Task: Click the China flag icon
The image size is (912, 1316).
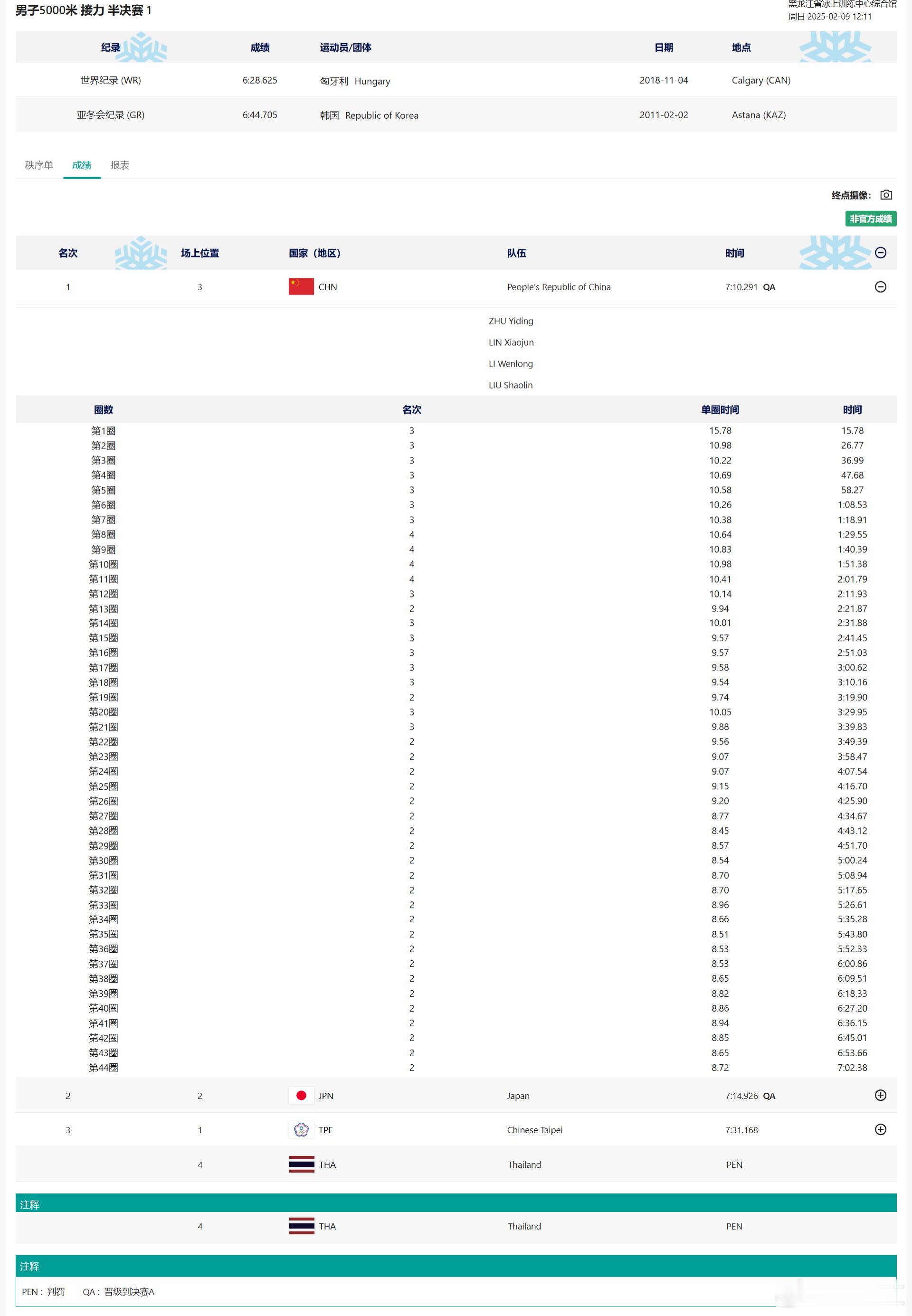Action: tap(301, 286)
